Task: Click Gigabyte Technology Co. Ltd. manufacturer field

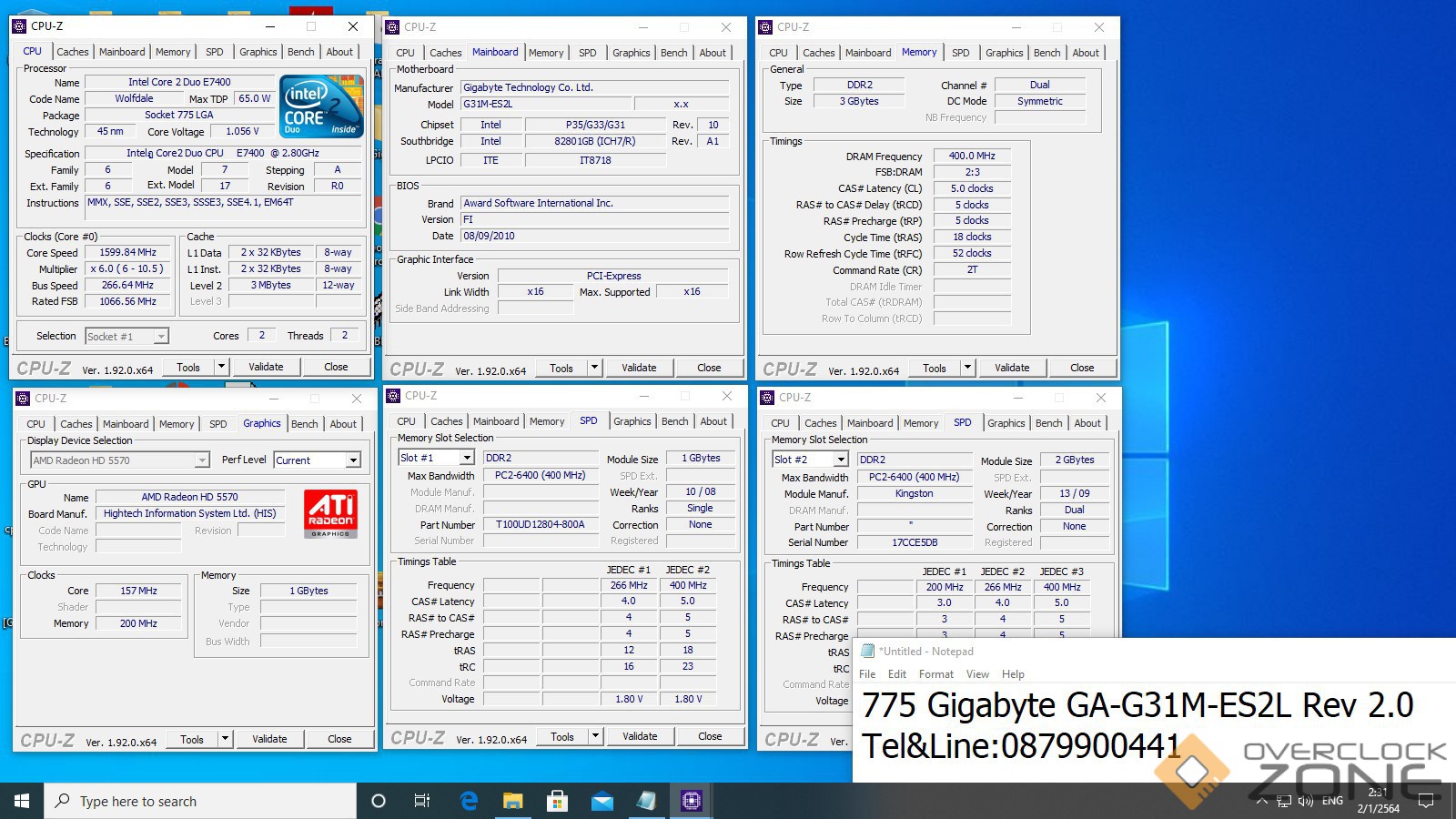Action: (594, 87)
